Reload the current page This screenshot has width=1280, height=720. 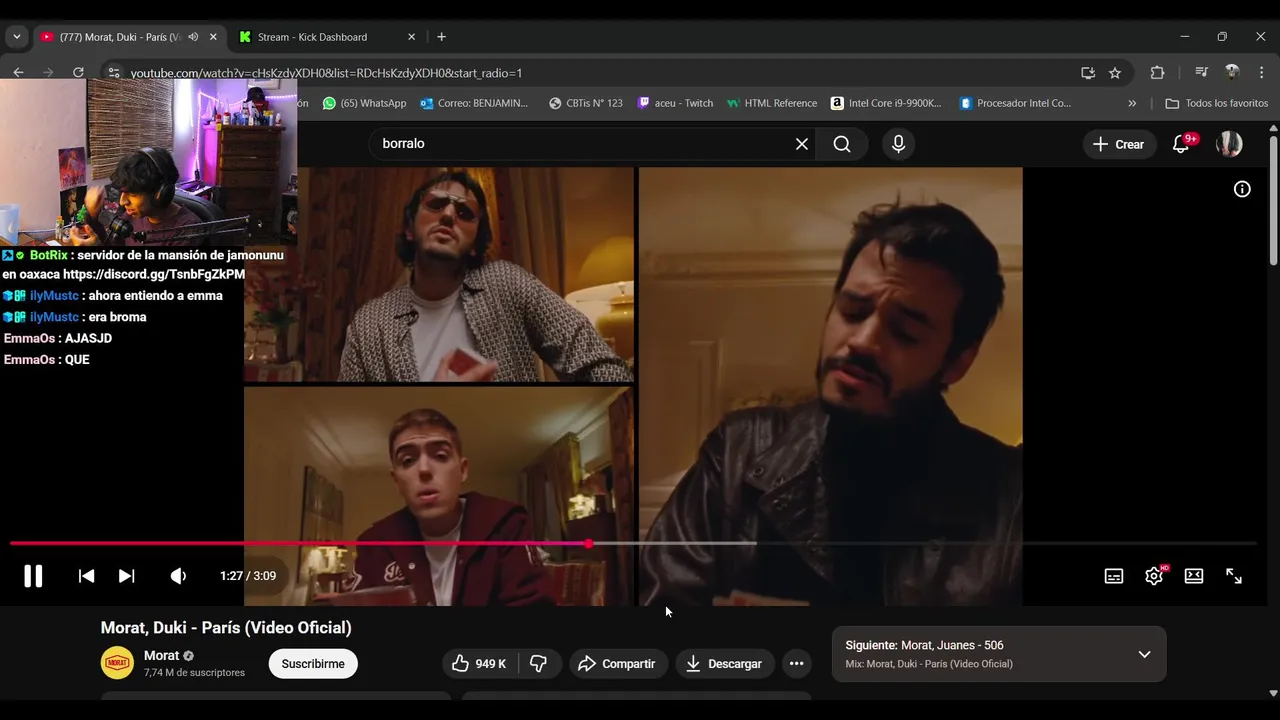click(78, 72)
